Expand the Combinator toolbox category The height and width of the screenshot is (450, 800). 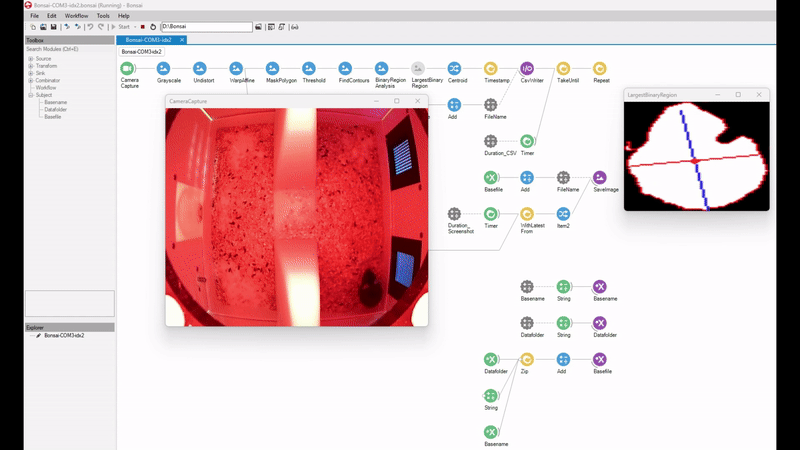31,81
